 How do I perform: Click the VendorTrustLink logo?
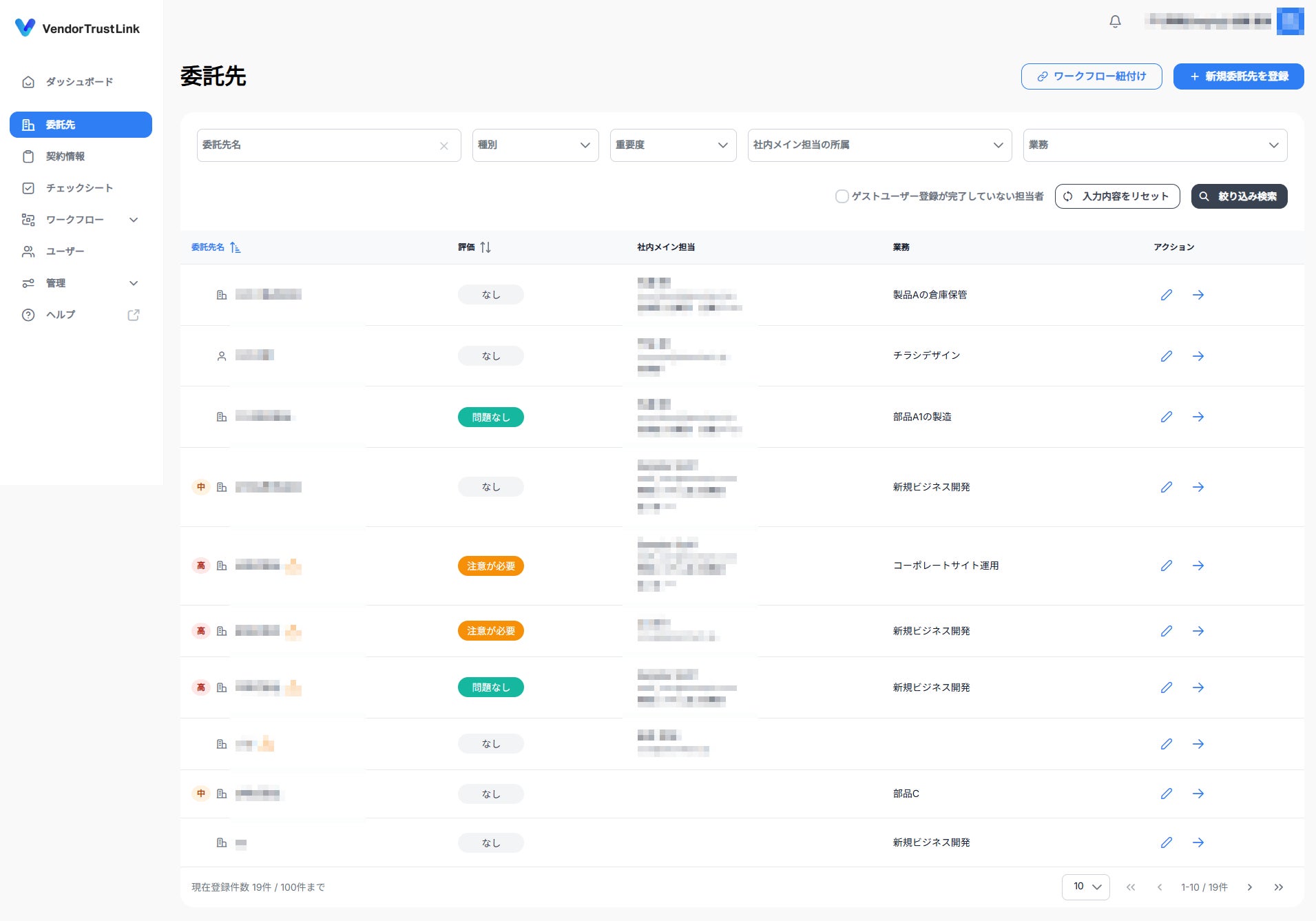pos(77,28)
